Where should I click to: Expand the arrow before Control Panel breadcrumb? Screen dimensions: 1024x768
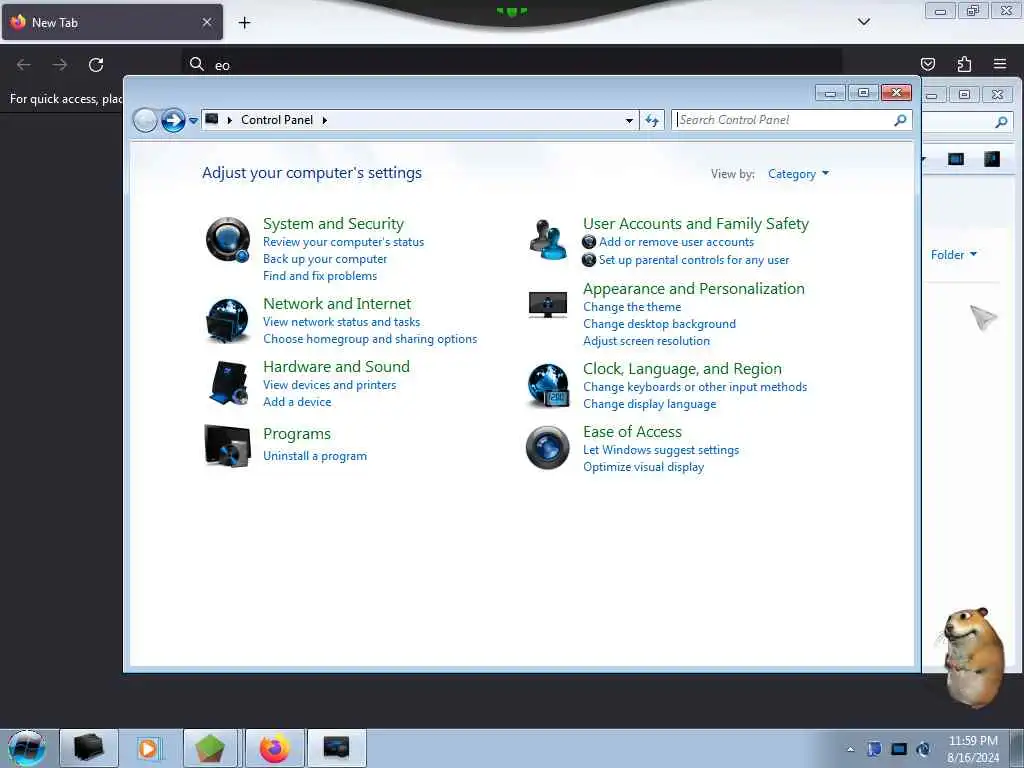(230, 120)
